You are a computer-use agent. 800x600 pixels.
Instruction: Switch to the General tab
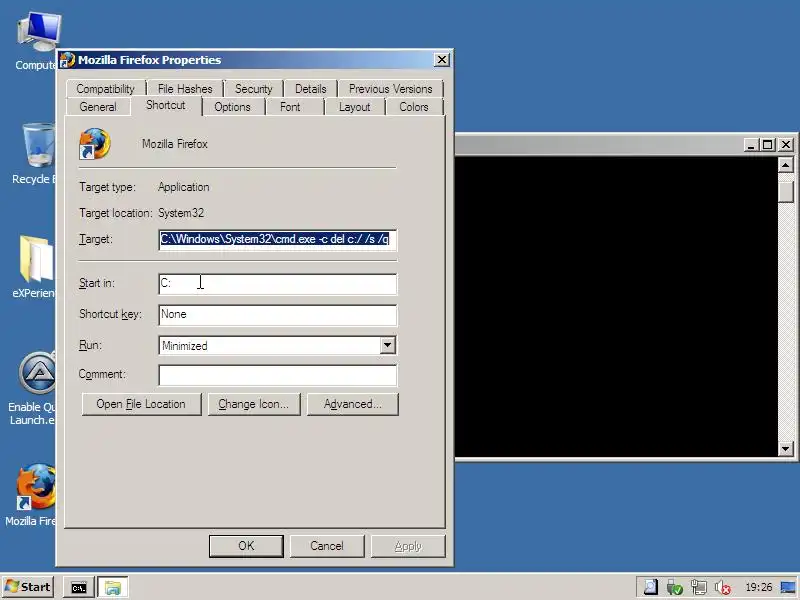coord(98,107)
